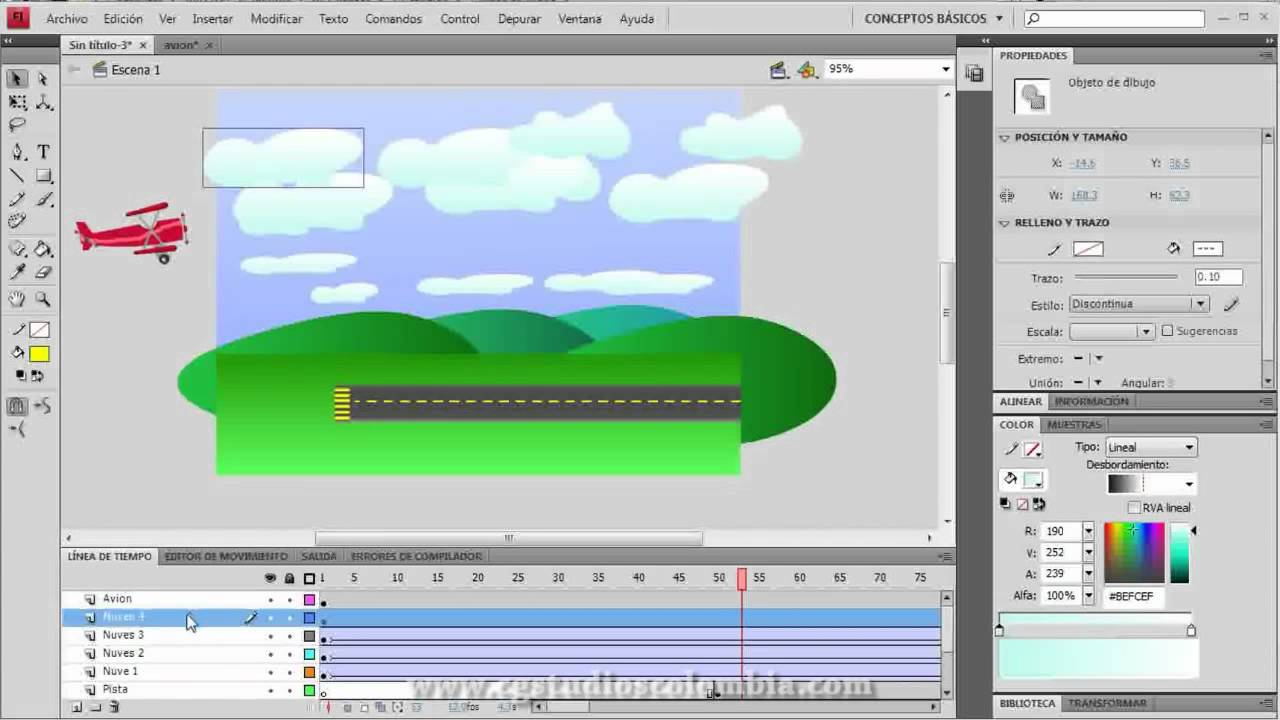Viewport: 1280px width, 720px height.
Task: Toggle visibility dot of Nuves 3 layer
Action: 270,636
